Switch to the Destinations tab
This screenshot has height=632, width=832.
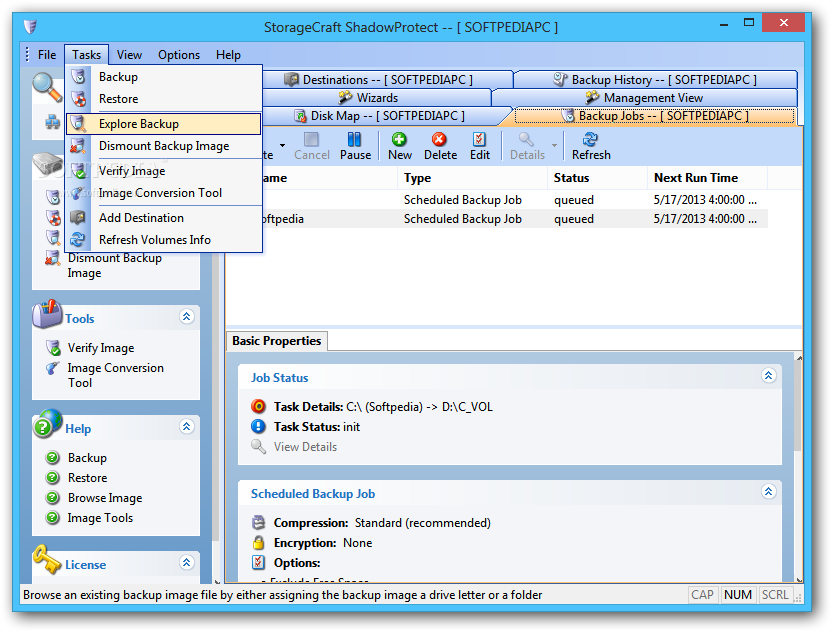(x=387, y=80)
